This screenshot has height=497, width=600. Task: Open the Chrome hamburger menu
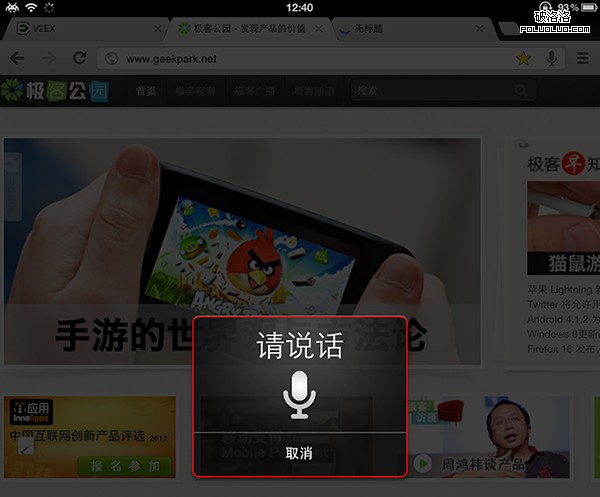click(x=582, y=59)
